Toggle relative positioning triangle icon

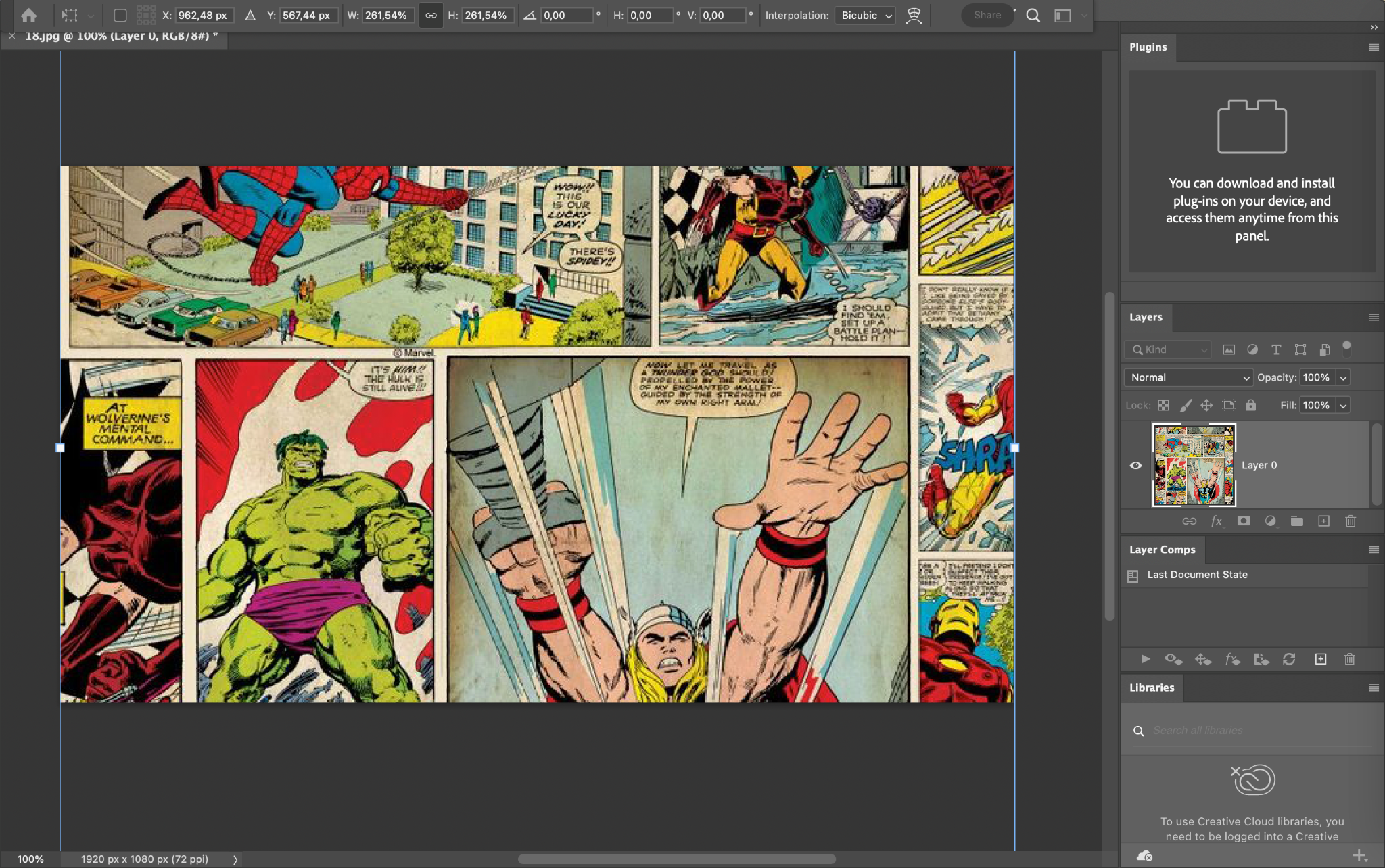click(x=250, y=15)
